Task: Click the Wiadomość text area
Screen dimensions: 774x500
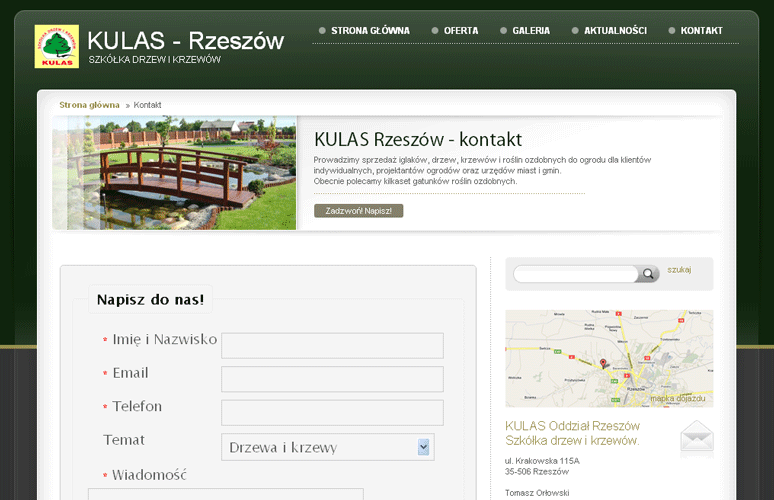Action: click(x=226, y=494)
